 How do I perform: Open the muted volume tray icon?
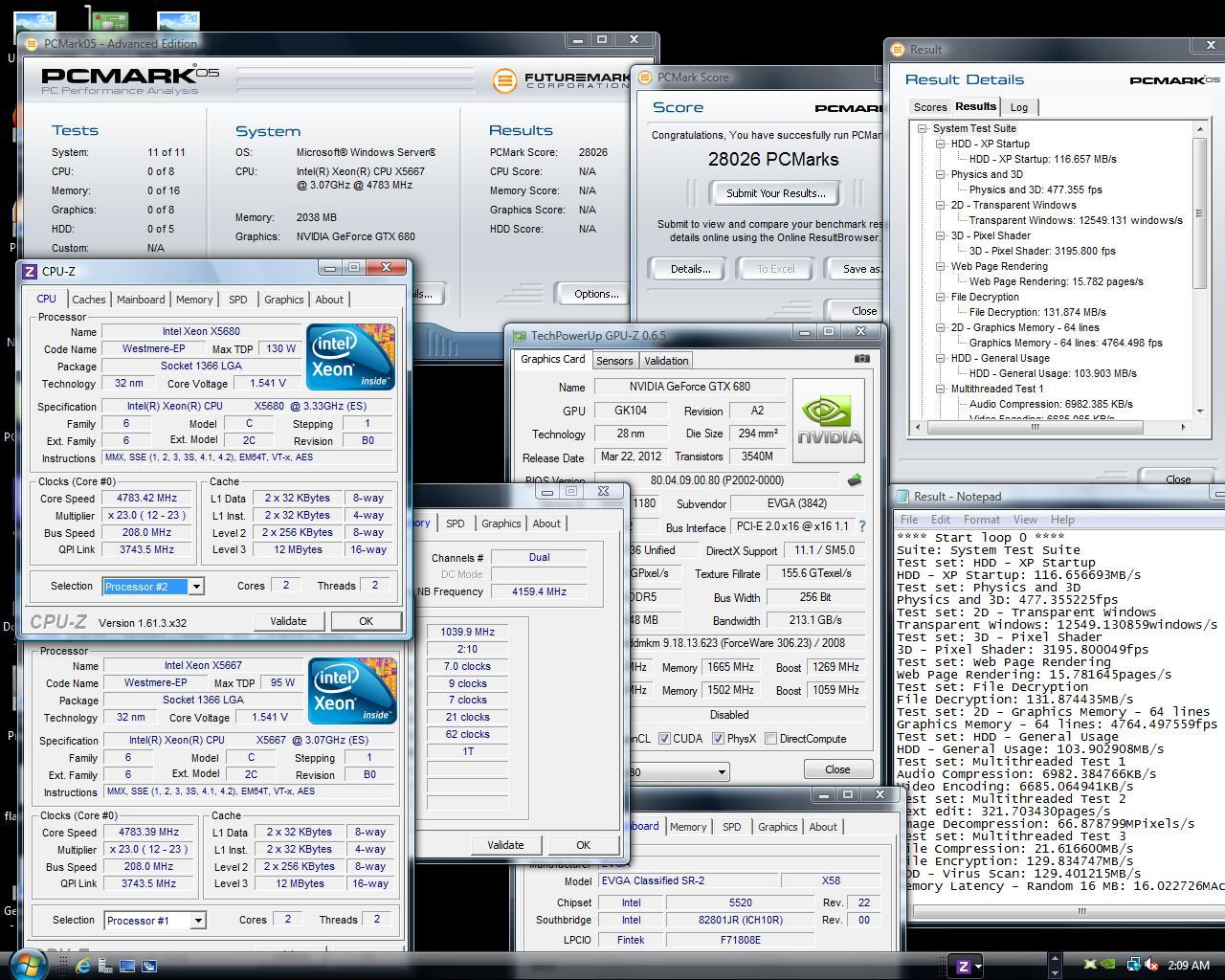click(1151, 965)
